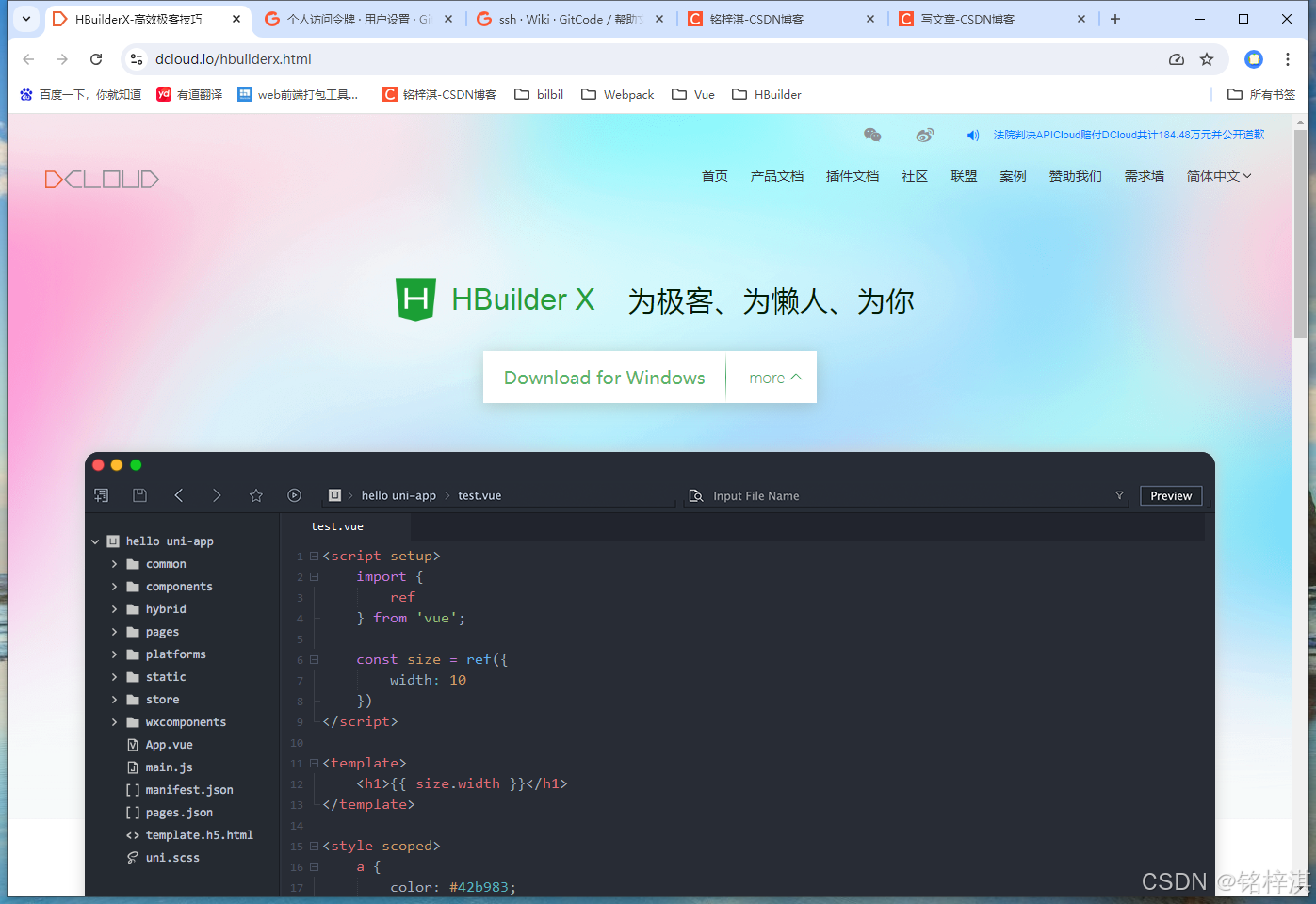The image size is (1316, 904).
Task: Select manifest.json in the file tree
Action: pyautogui.click(x=189, y=790)
